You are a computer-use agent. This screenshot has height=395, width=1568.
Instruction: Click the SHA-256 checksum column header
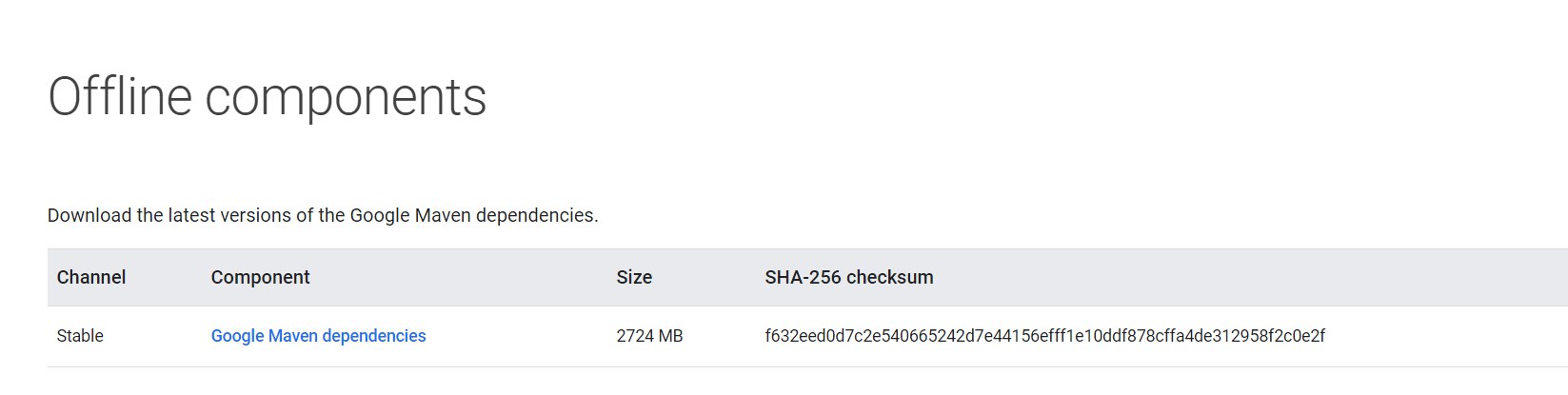coord(849,277)
